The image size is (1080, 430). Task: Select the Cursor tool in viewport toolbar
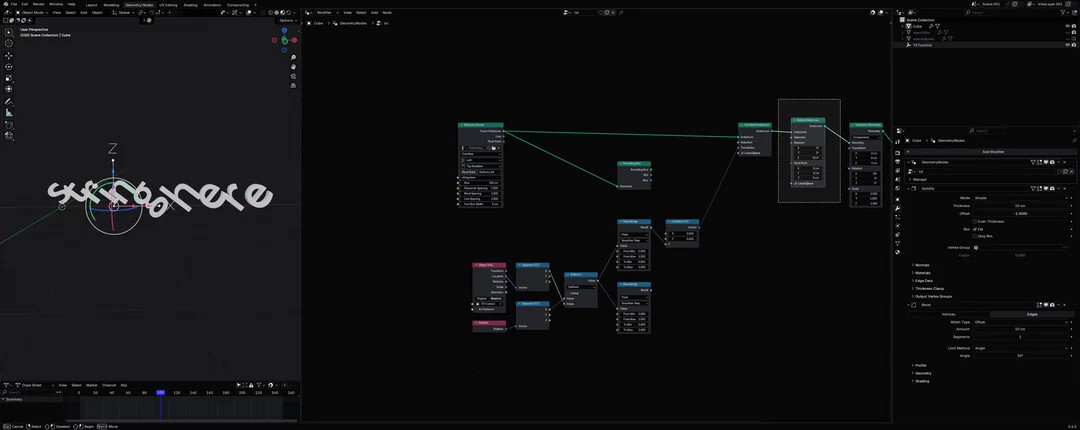9,43
